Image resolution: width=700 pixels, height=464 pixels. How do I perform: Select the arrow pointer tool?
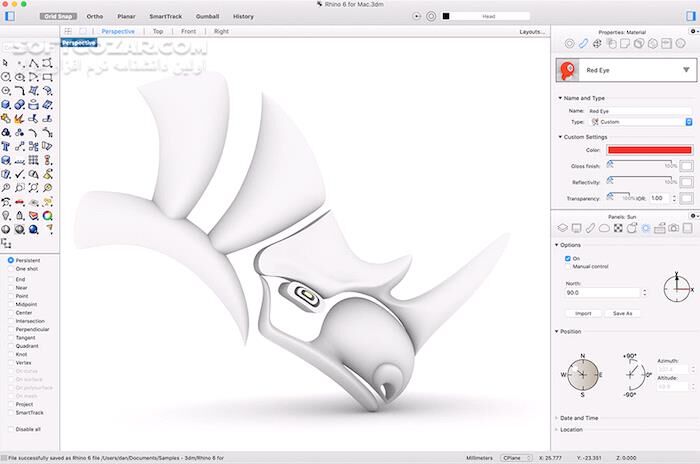pos(5,63)
